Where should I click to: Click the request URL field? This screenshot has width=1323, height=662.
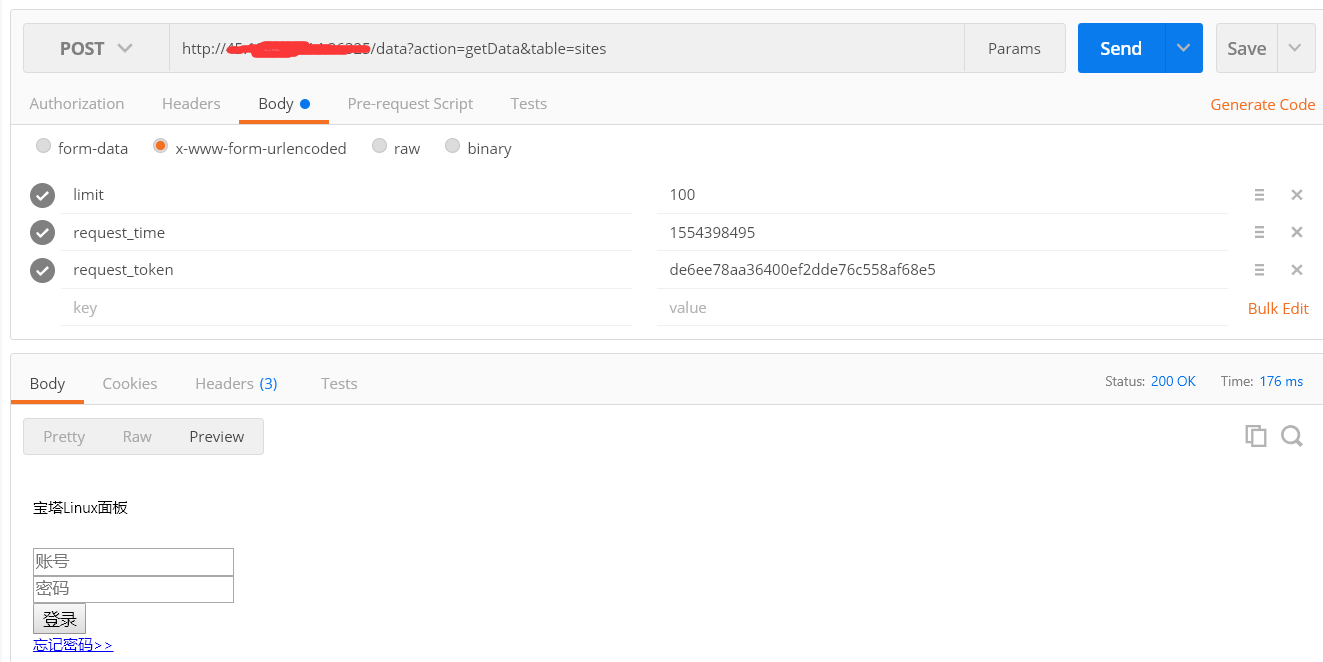click(567, 48)
